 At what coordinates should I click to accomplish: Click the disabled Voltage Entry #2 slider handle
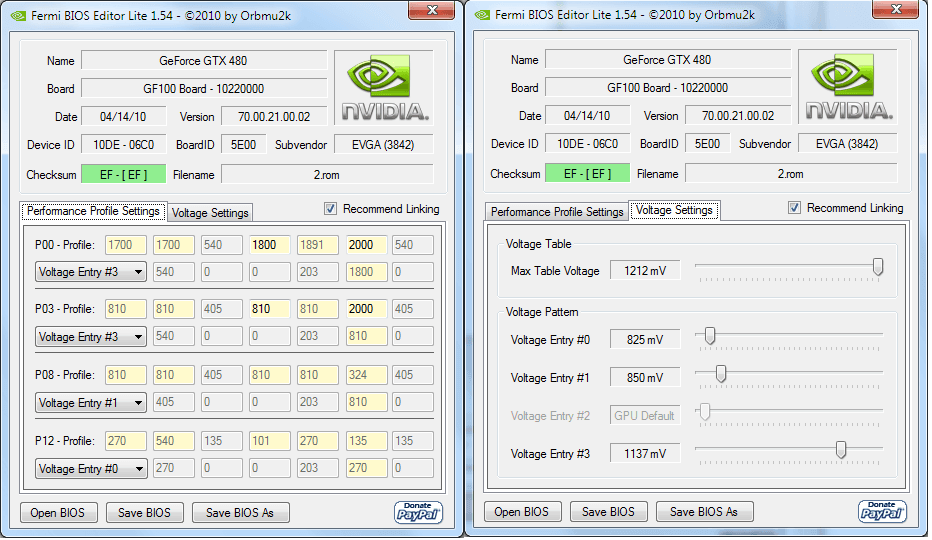[x=705, y=412]
